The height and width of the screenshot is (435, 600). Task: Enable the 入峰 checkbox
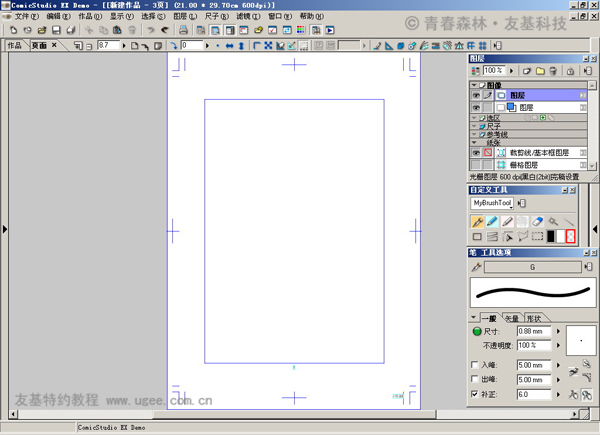475,366
